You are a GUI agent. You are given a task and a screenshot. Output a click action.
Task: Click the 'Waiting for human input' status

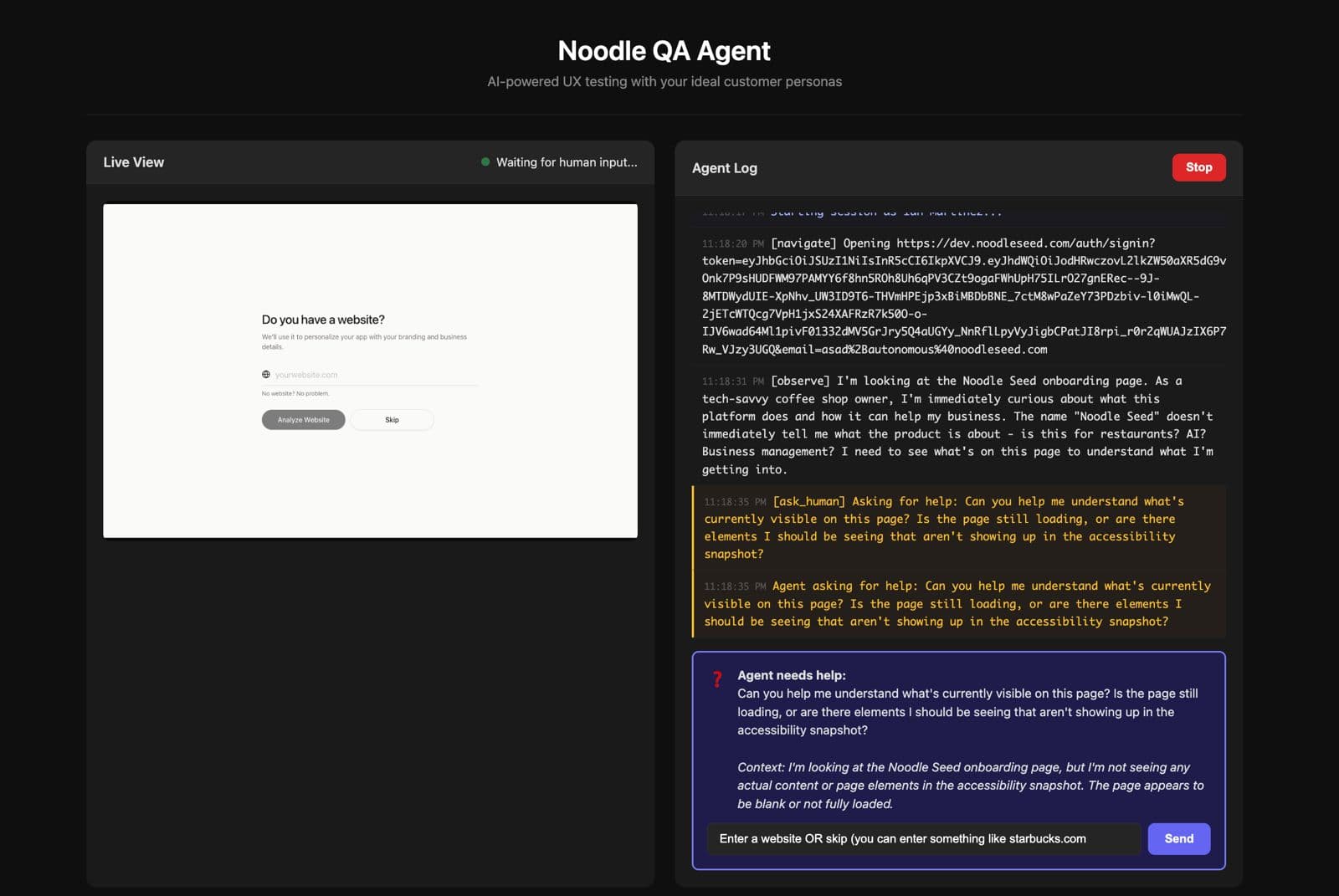point(567,161)
